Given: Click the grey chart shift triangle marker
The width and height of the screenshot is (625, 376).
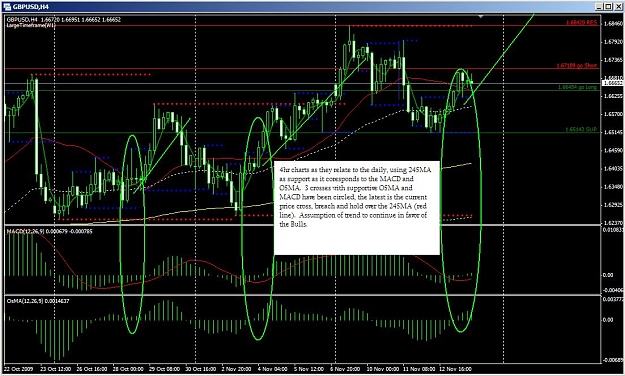Looking at the screenshot, I should click(x=481, y=17).
